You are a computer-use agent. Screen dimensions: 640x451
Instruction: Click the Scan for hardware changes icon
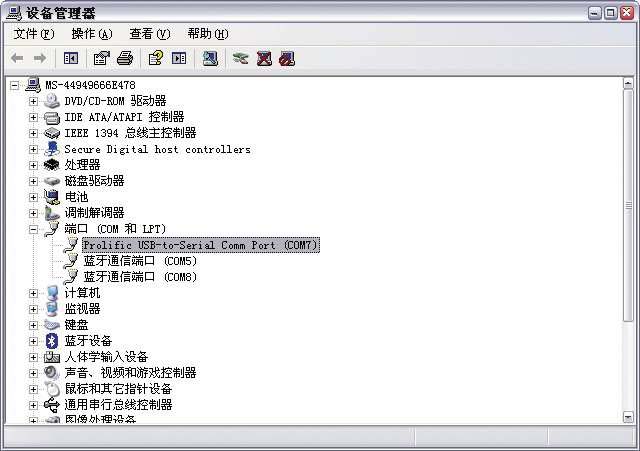pyautogui.click(x=210, y=58)
